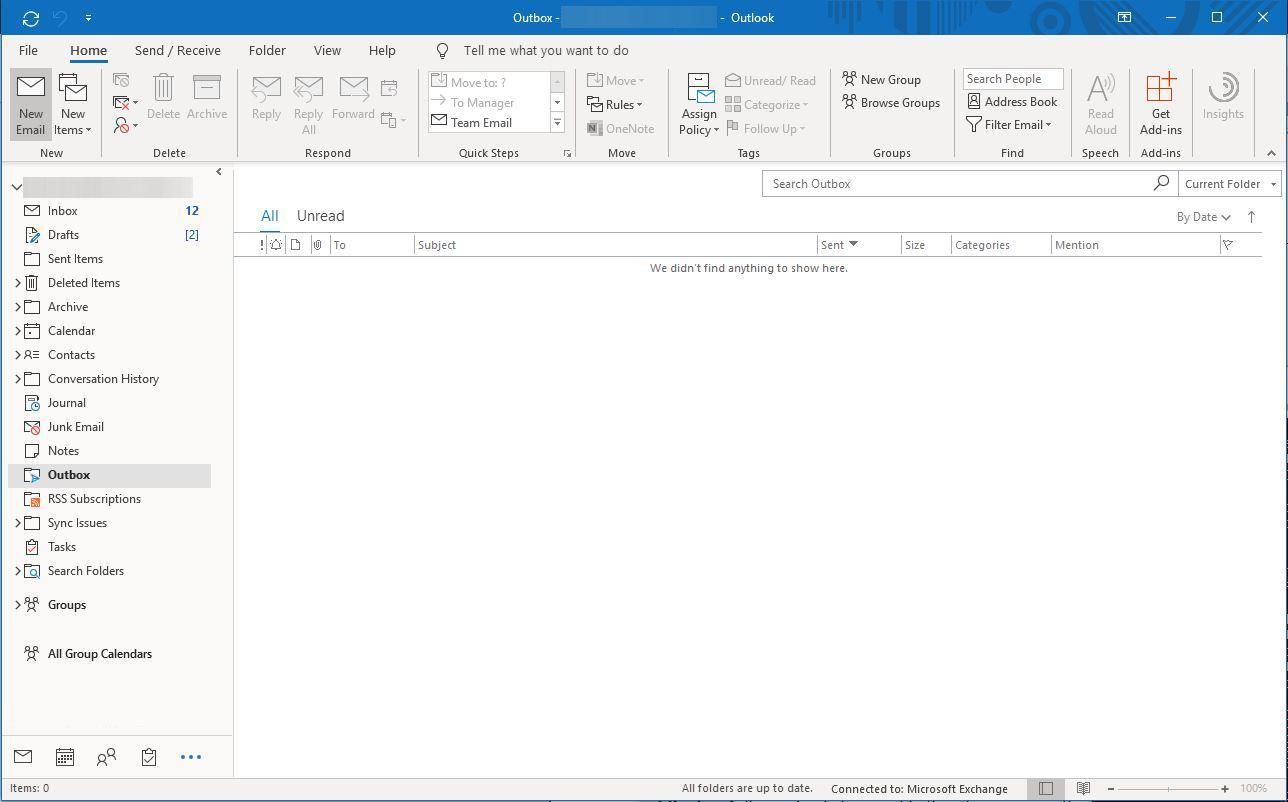The width and height of the screenshot is (1288, 802).
Task: Click the New Email button
Action: [30, 104]
